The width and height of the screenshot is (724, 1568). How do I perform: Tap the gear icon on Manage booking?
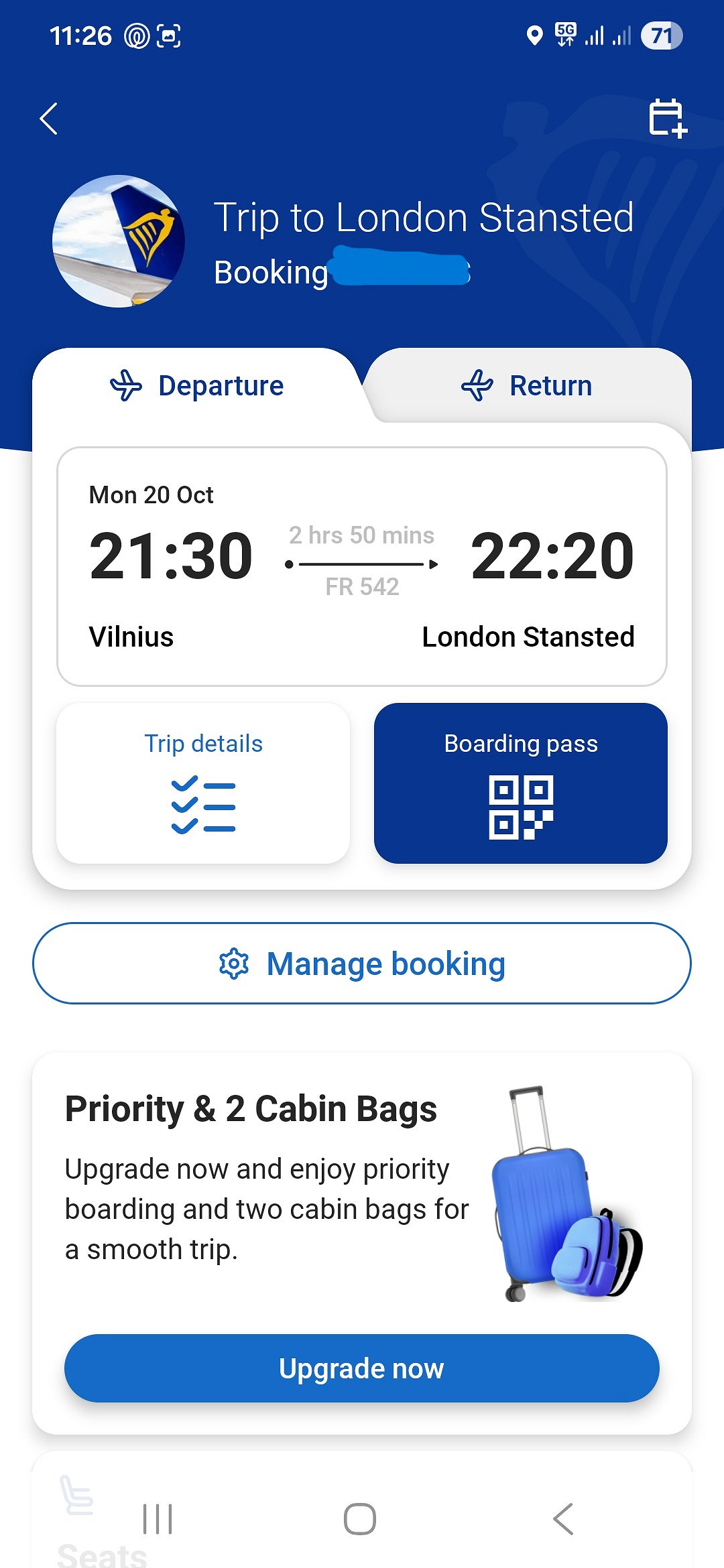(x=234, y=964)
